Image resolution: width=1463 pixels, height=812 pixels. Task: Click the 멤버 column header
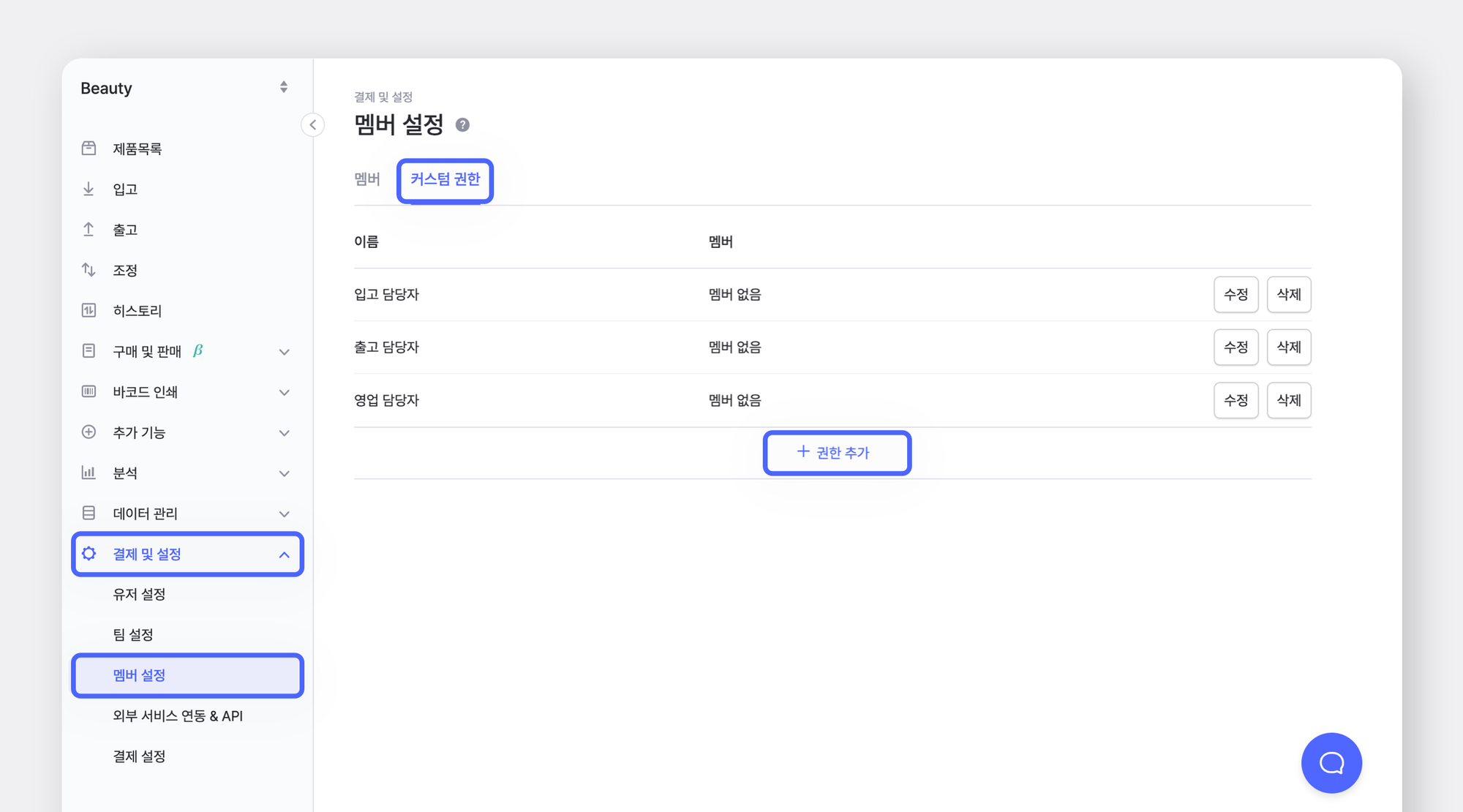tap(721, 241)
